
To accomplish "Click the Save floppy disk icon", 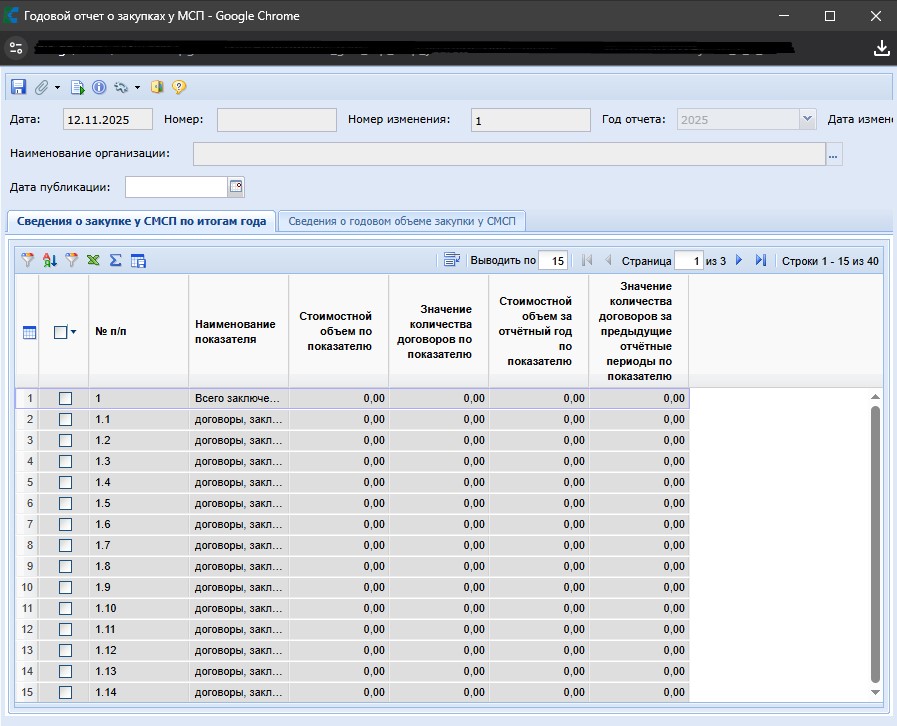I will (x=18, y=87).
